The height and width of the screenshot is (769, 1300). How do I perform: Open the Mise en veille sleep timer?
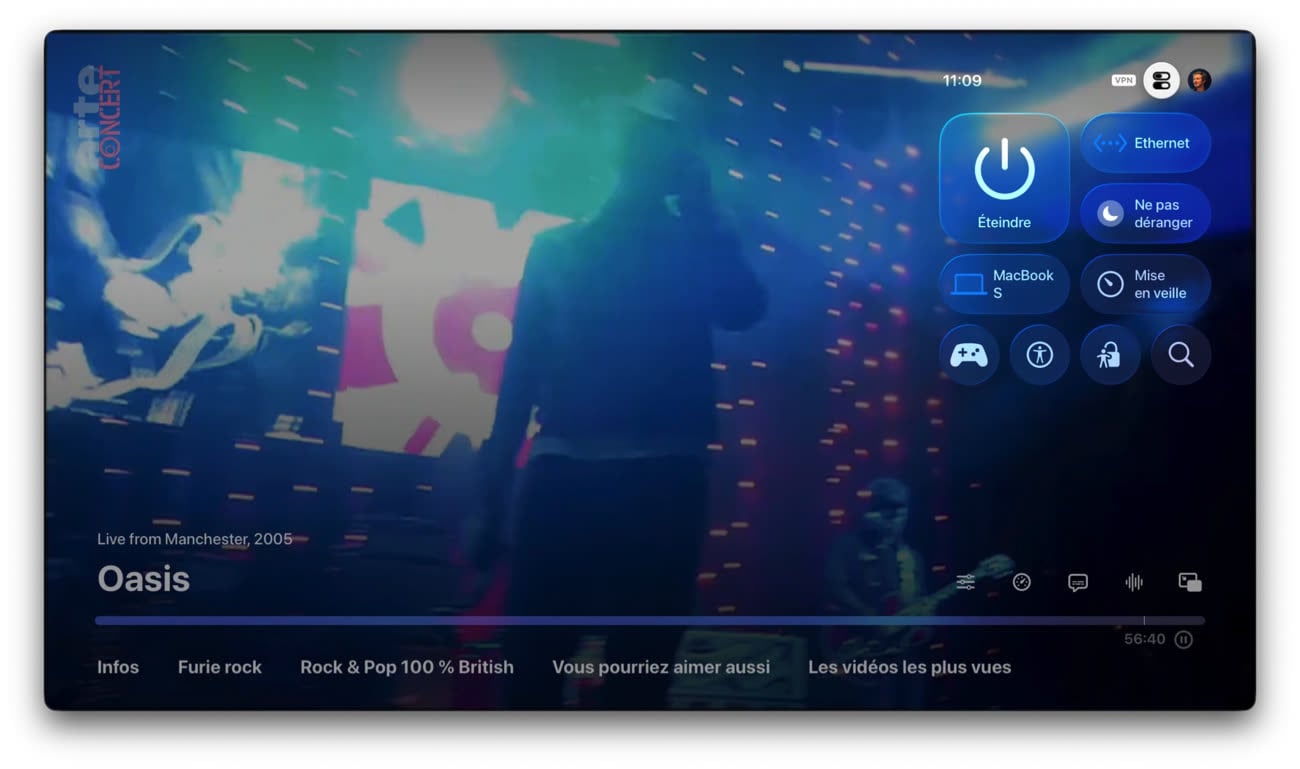click(1145, 284)
